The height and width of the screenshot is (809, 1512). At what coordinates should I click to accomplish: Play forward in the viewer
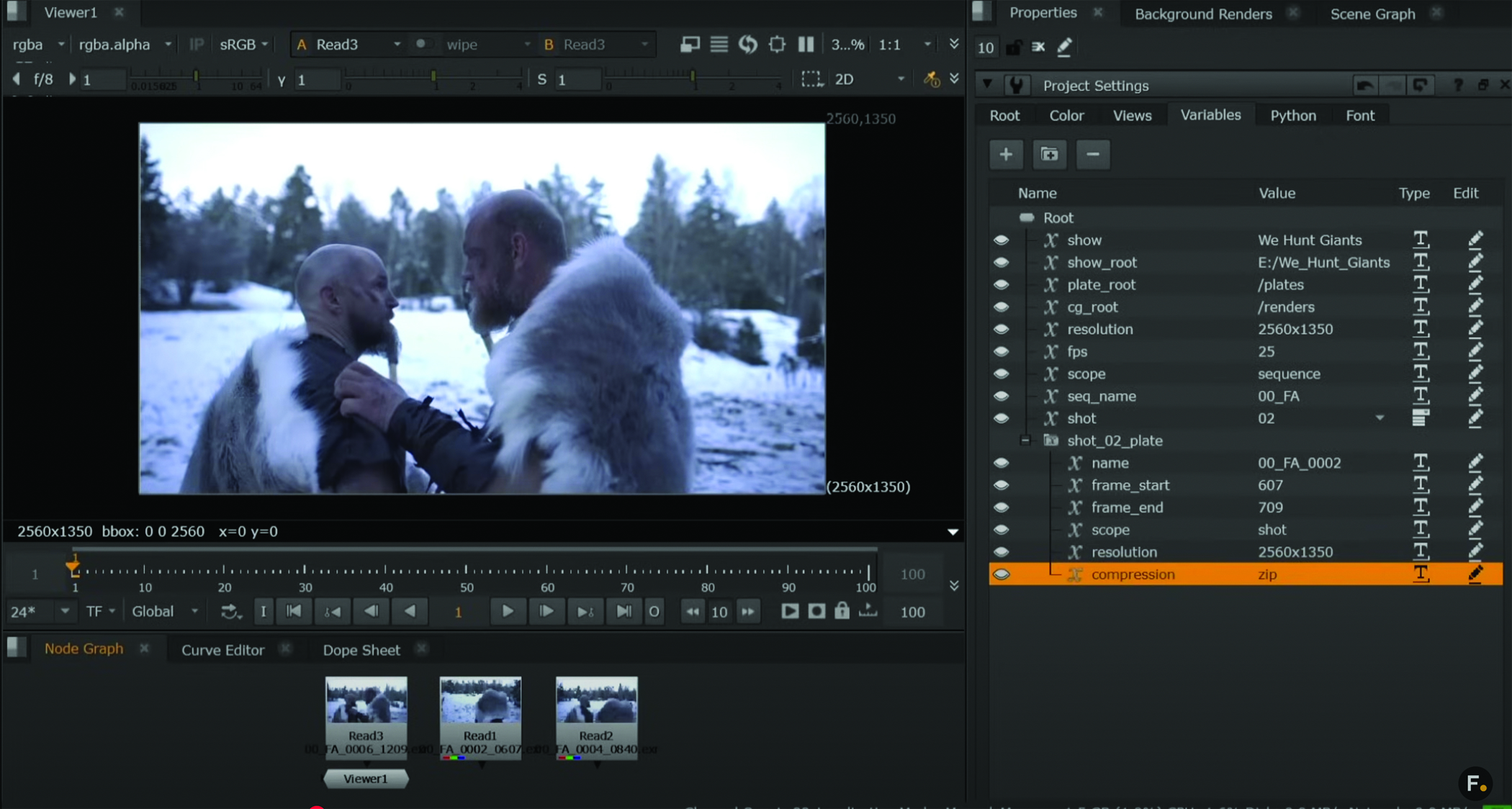point(508,611)
